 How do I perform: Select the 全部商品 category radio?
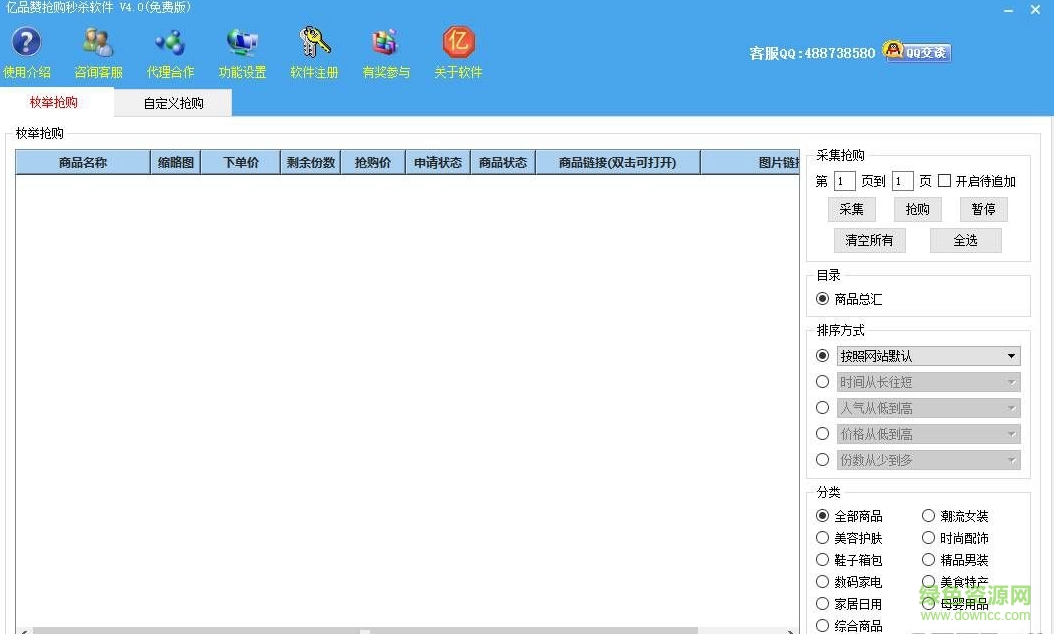point(822,515)
